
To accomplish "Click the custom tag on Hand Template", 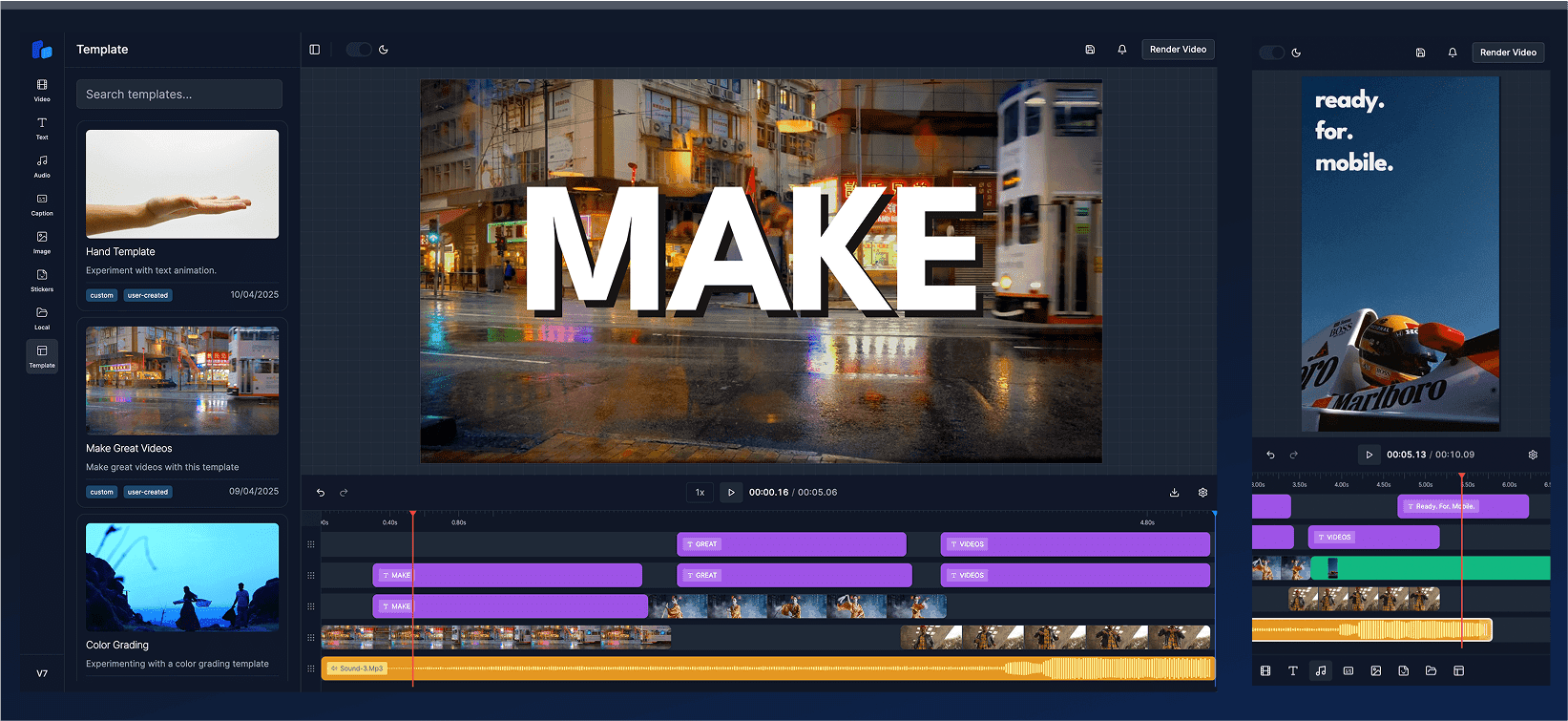I will [102, 295].
